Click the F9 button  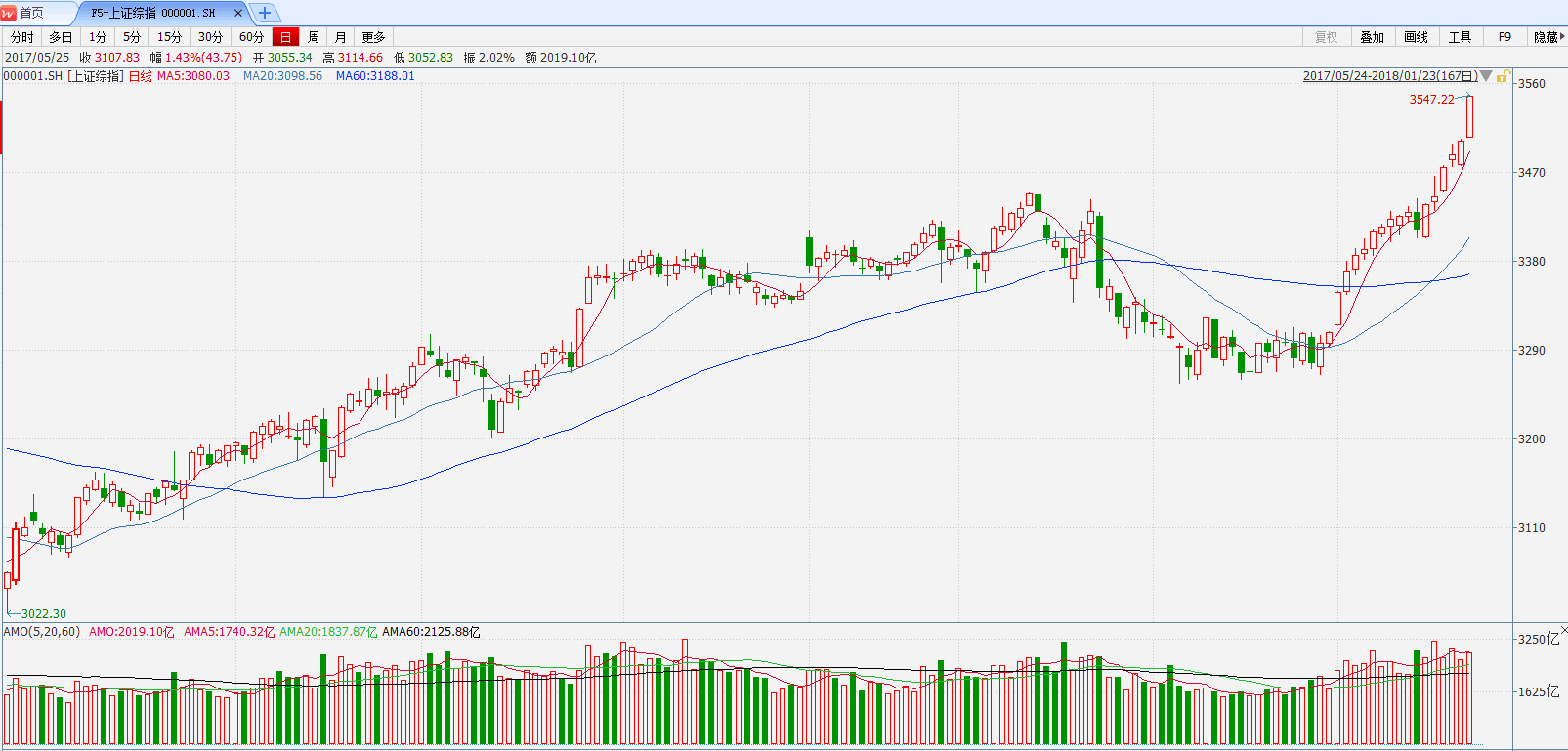pos(1504,37)
